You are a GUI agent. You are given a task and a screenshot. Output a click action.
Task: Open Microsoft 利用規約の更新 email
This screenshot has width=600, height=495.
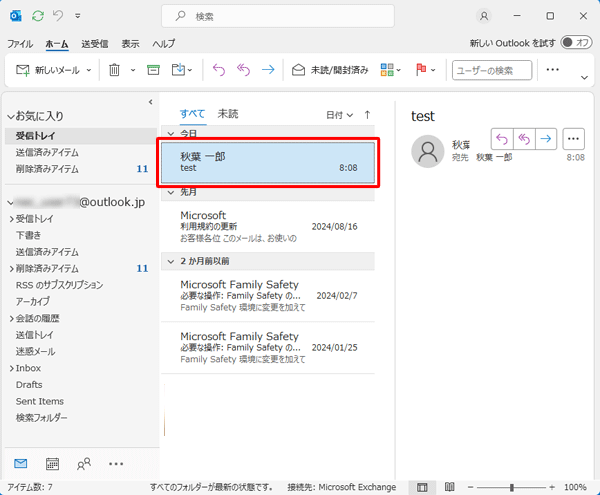click(x=268, y=226)
